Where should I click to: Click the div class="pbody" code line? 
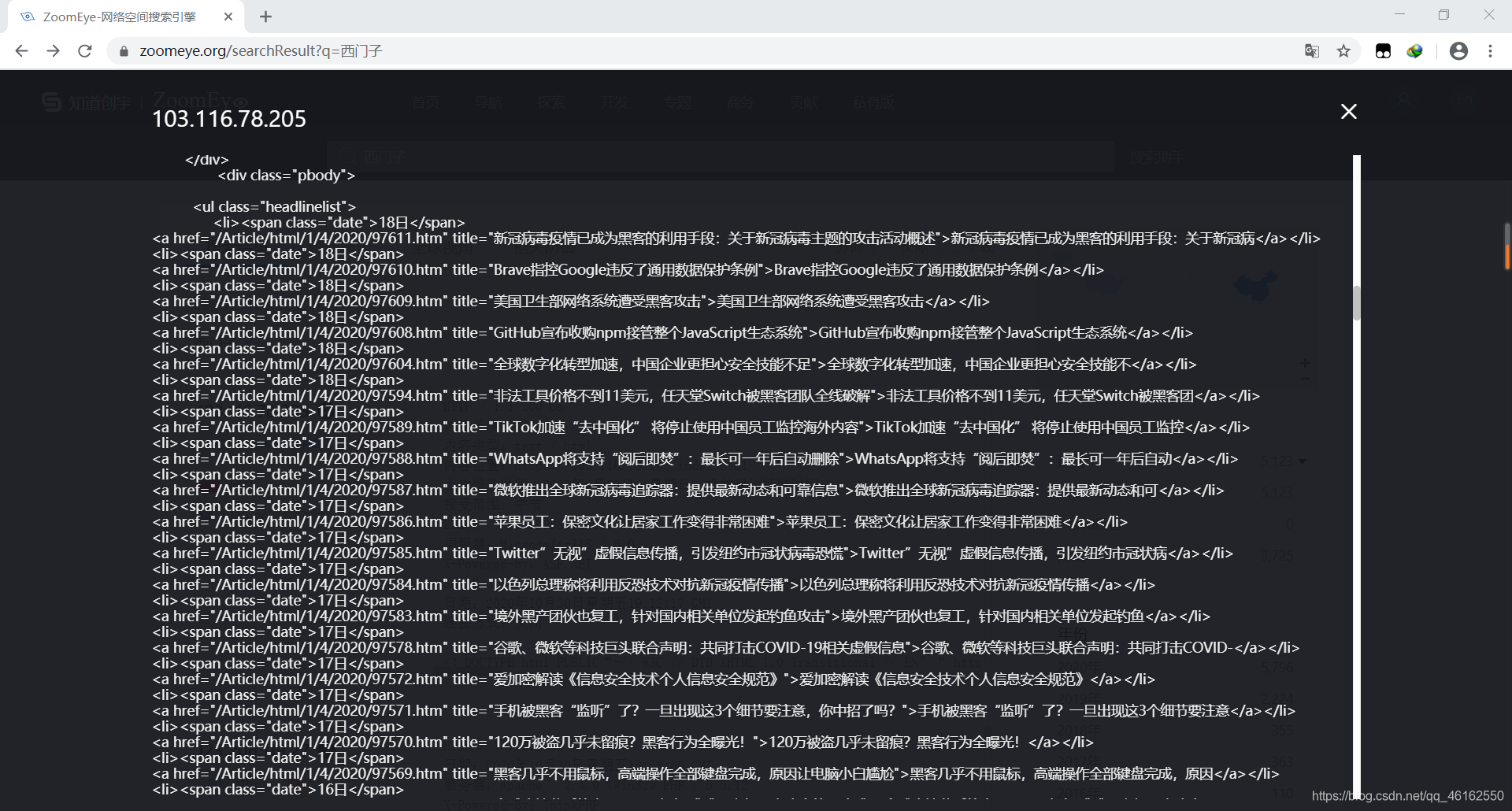pyautogui.click(x=287, y=176)
